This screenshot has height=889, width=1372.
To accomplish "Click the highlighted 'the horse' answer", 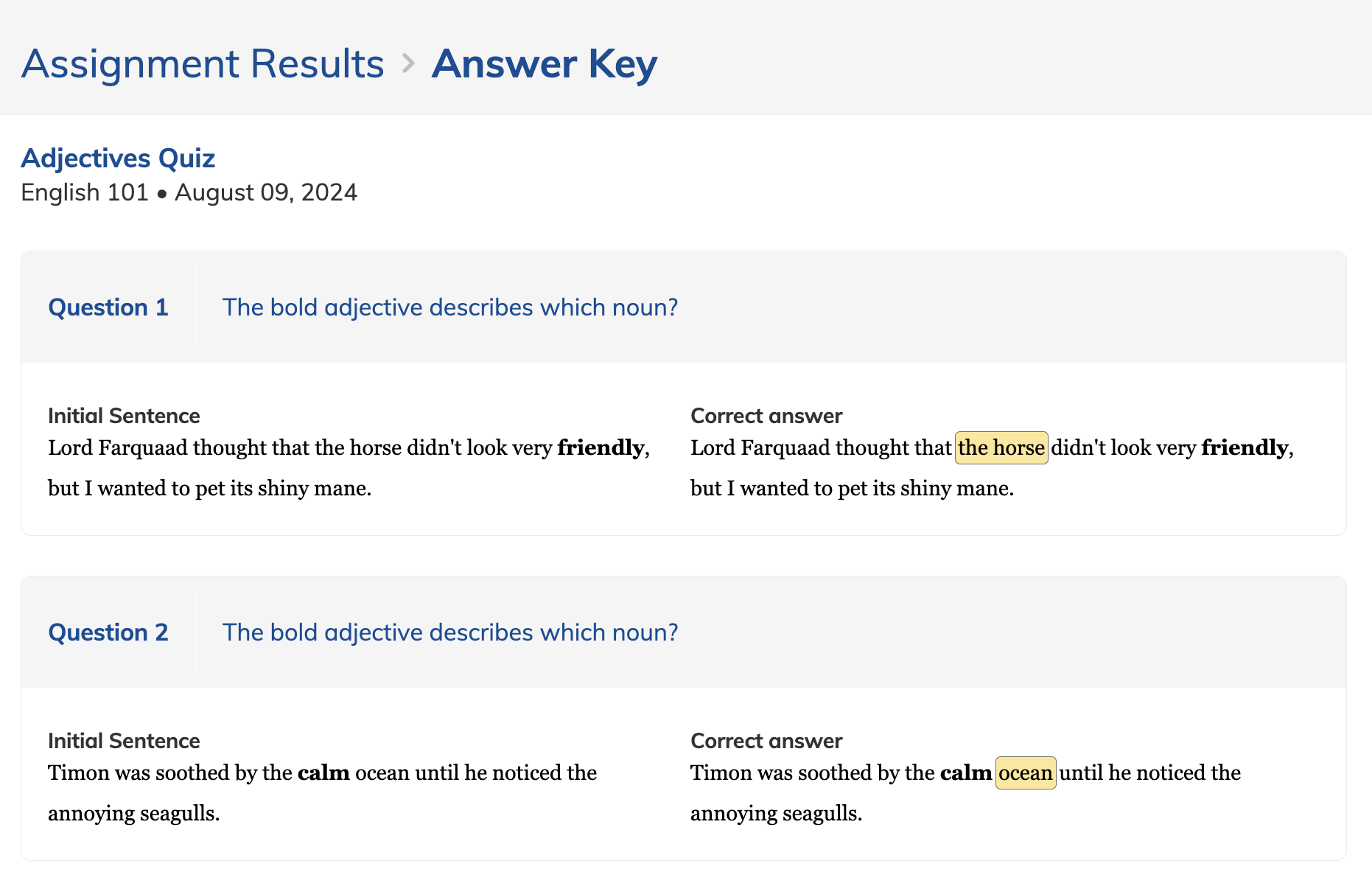I will click(x=1001, y=447).
